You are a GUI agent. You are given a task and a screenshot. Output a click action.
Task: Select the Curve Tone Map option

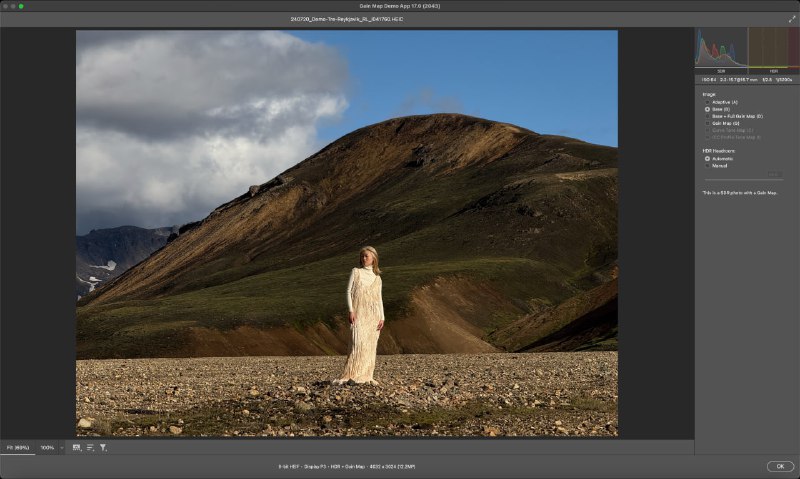pyautogui.click(x=729, y=131)
